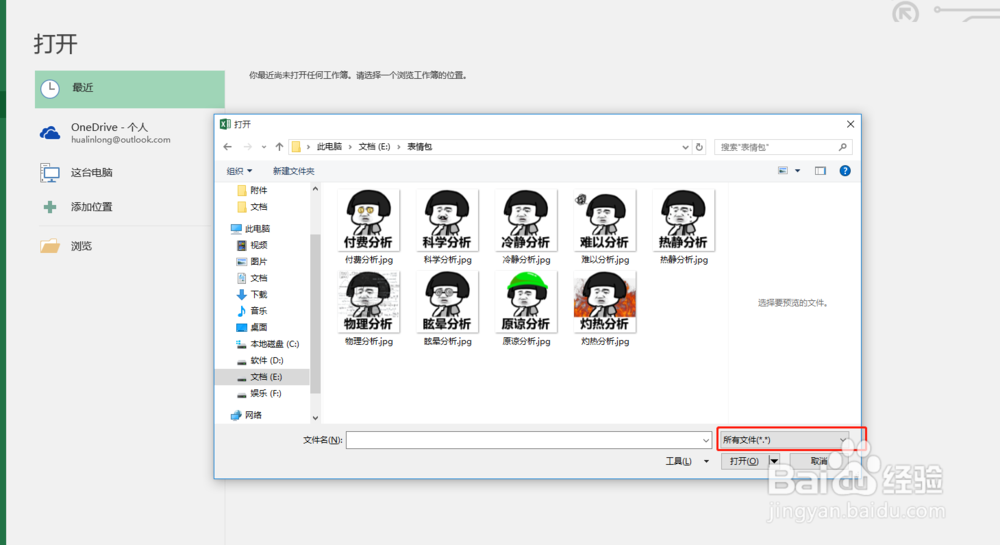Screen dimensions: 1000x545
Task: Select 此电脑 in navigation tree
Action: tap(251, 228)
